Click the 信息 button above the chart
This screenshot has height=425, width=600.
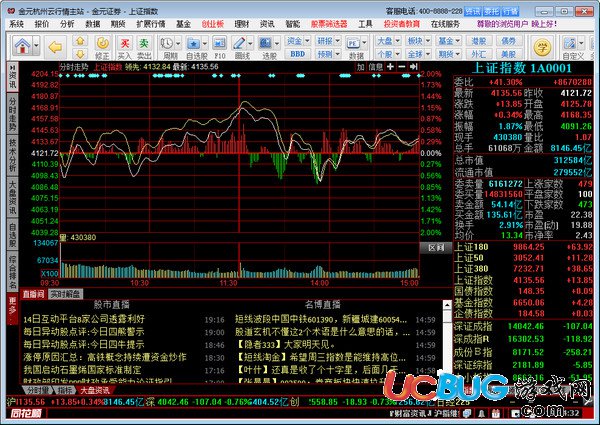click(x=375, y=67)
